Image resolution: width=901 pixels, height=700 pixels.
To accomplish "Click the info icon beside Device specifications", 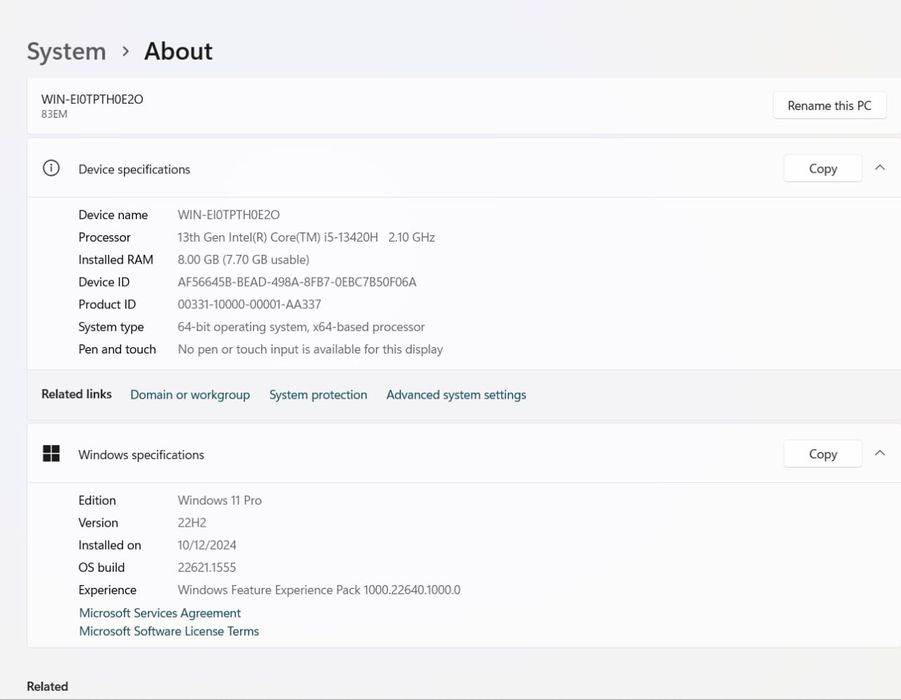I will (x=51, y=168).
